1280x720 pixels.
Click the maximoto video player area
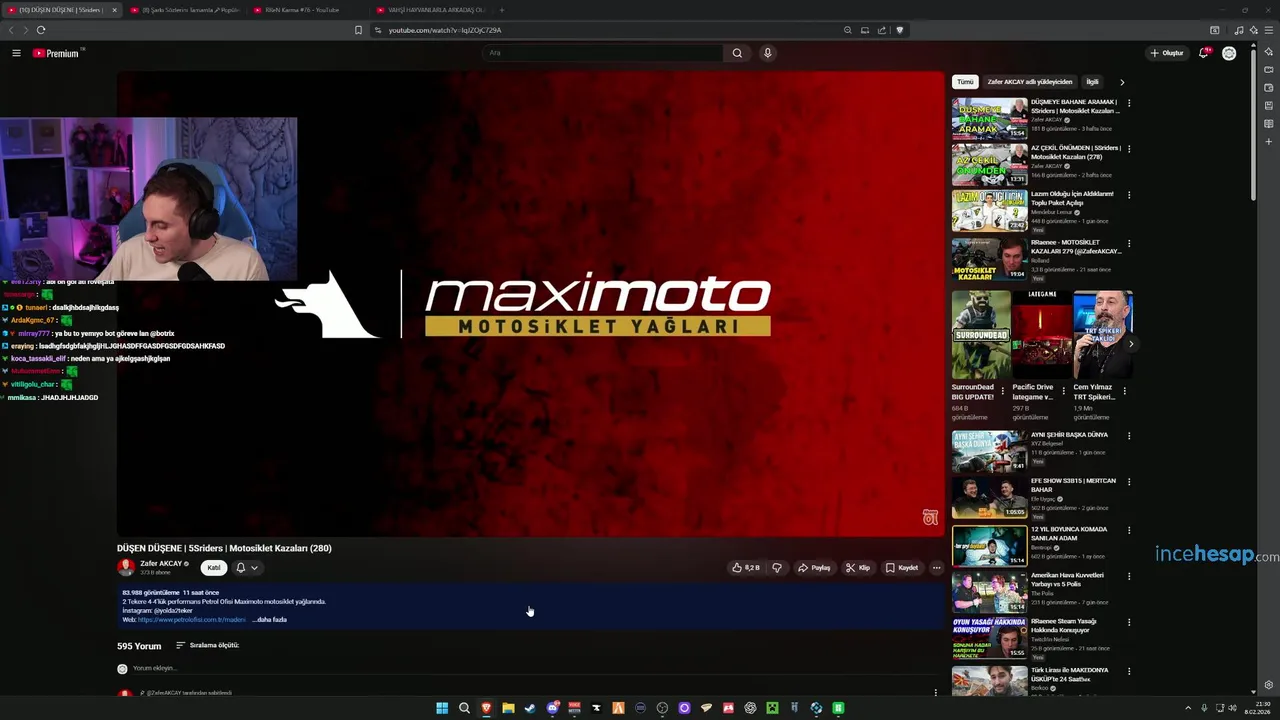click(x=530, y=304)
